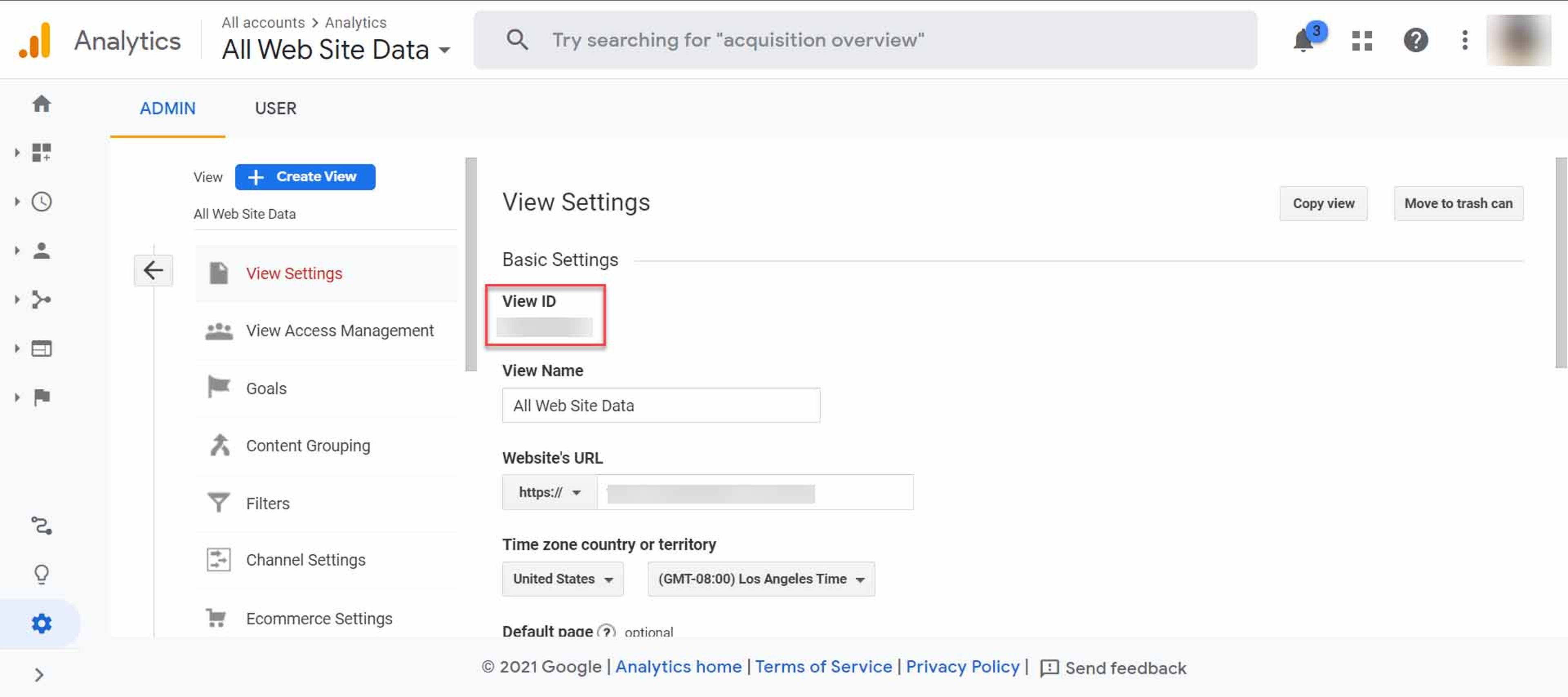Open the Discover lightbulb icon

tap(41, 574)
